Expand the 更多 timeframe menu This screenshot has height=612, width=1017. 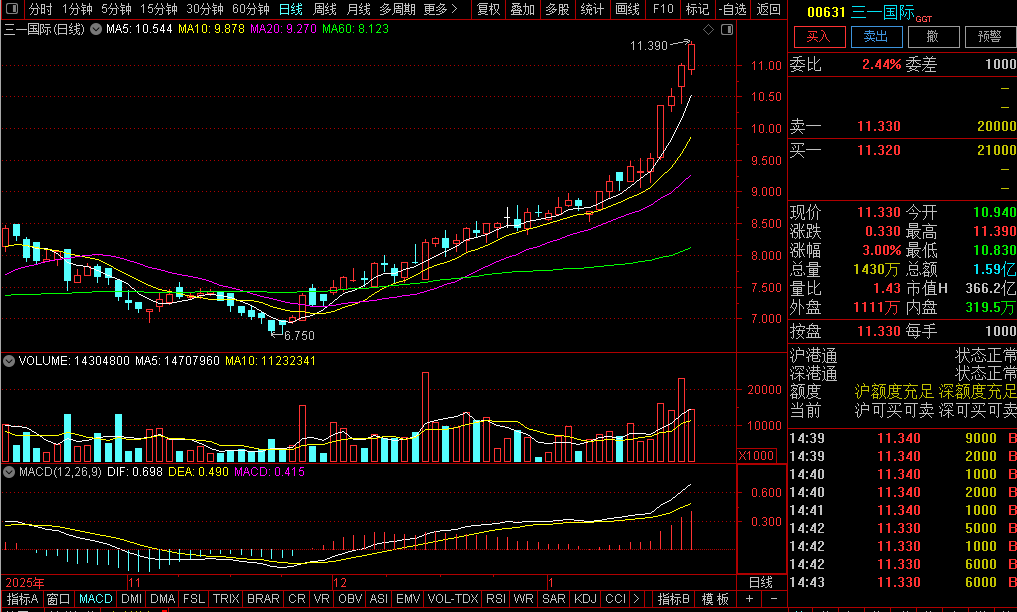pos(440,9)
